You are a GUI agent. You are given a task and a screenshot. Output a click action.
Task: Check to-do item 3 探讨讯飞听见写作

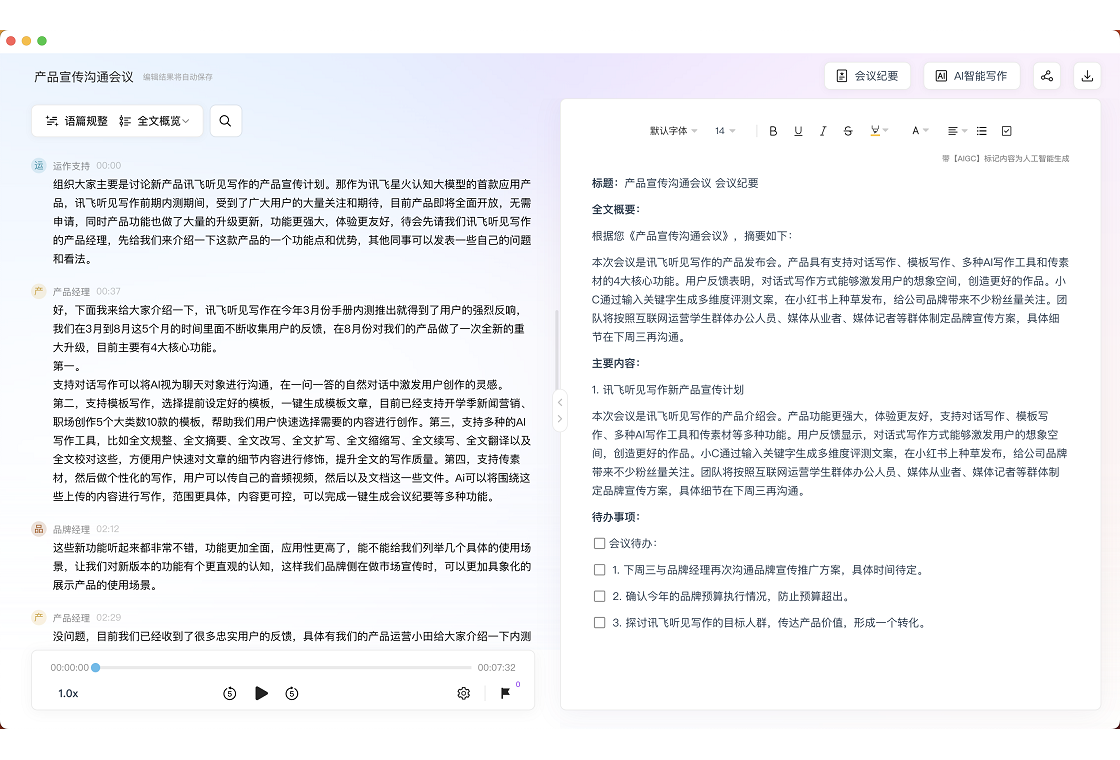(599, 622)
